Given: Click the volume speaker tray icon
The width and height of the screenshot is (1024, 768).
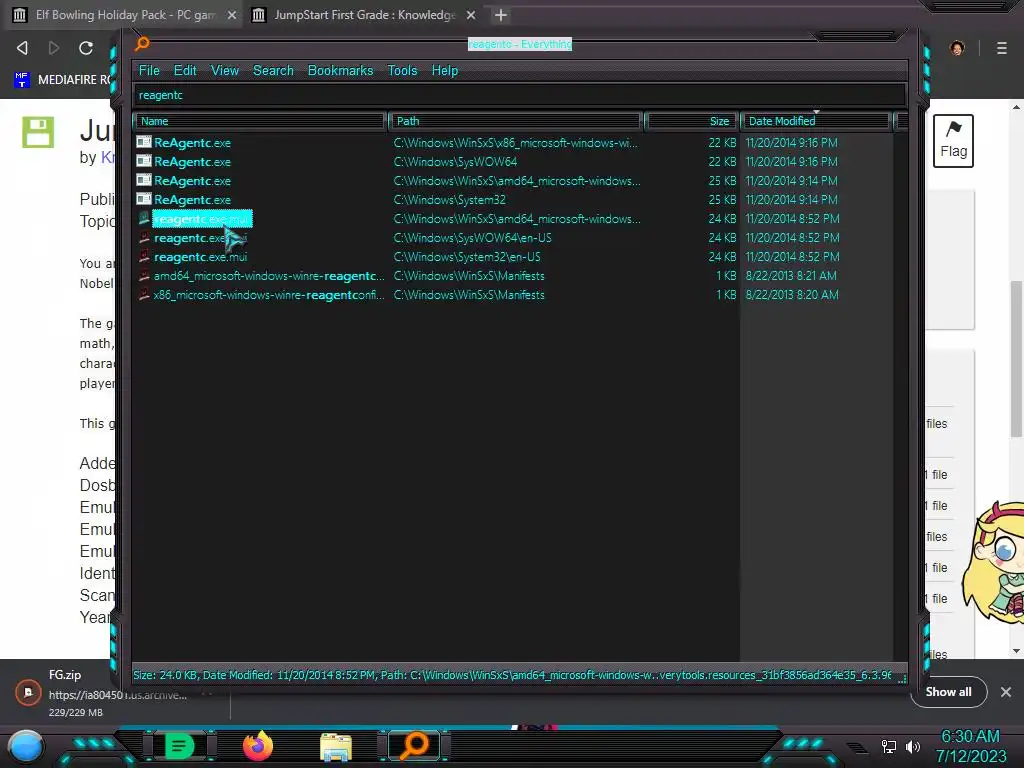Looking at the screenshot, I should [913, 746].
